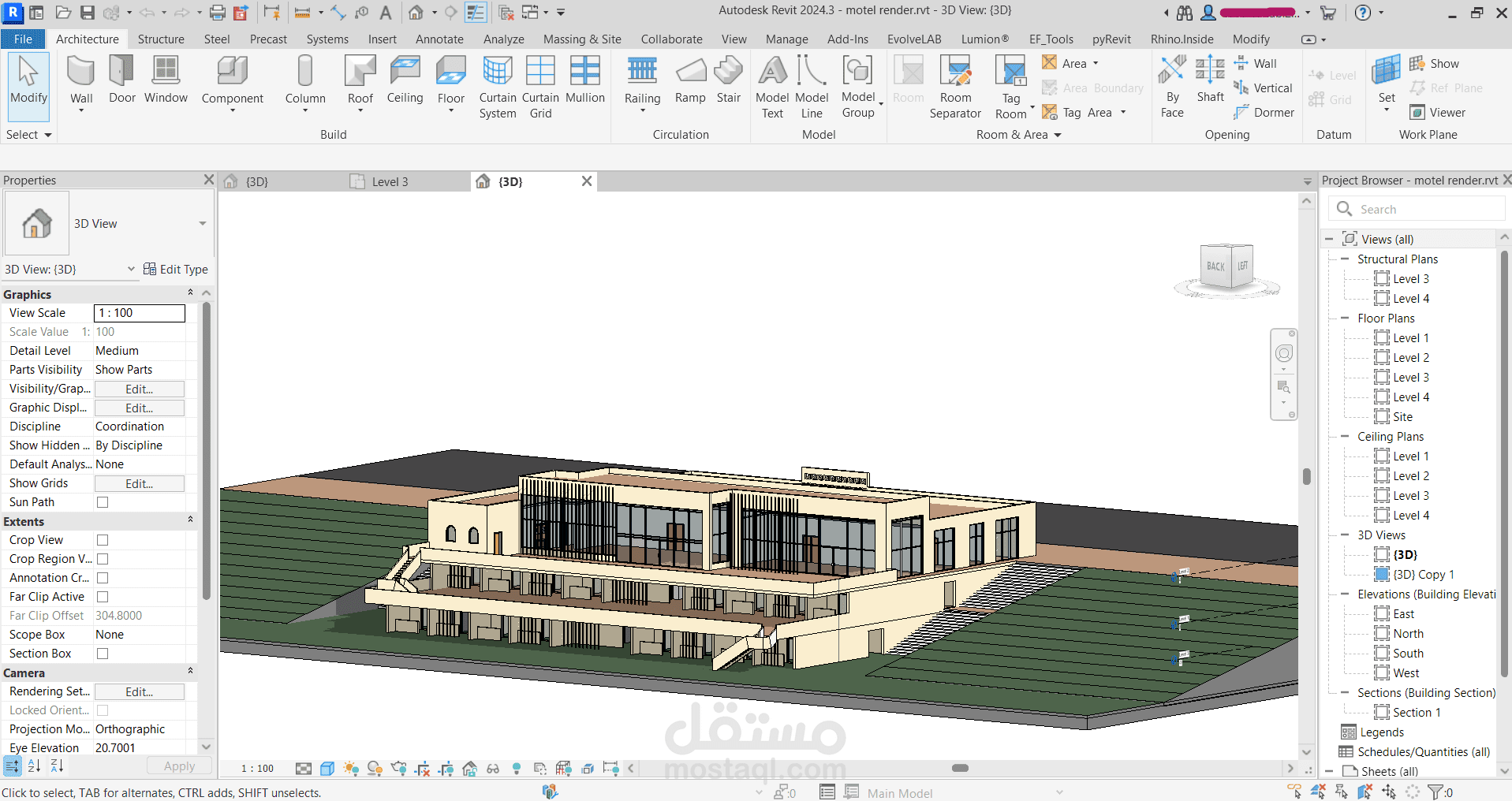Screen dimensions: 1512x801
Task: Click Edit for Graphic Display options
Action: coord(140,408)
